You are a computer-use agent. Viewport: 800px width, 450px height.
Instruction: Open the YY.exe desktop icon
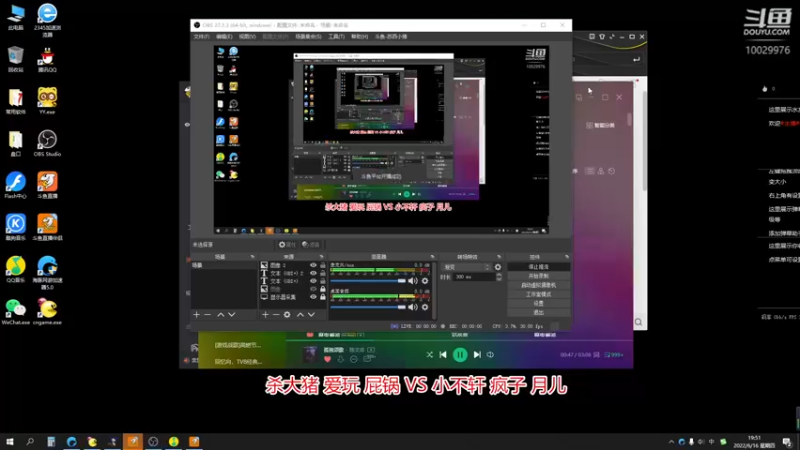coord(47,101)
